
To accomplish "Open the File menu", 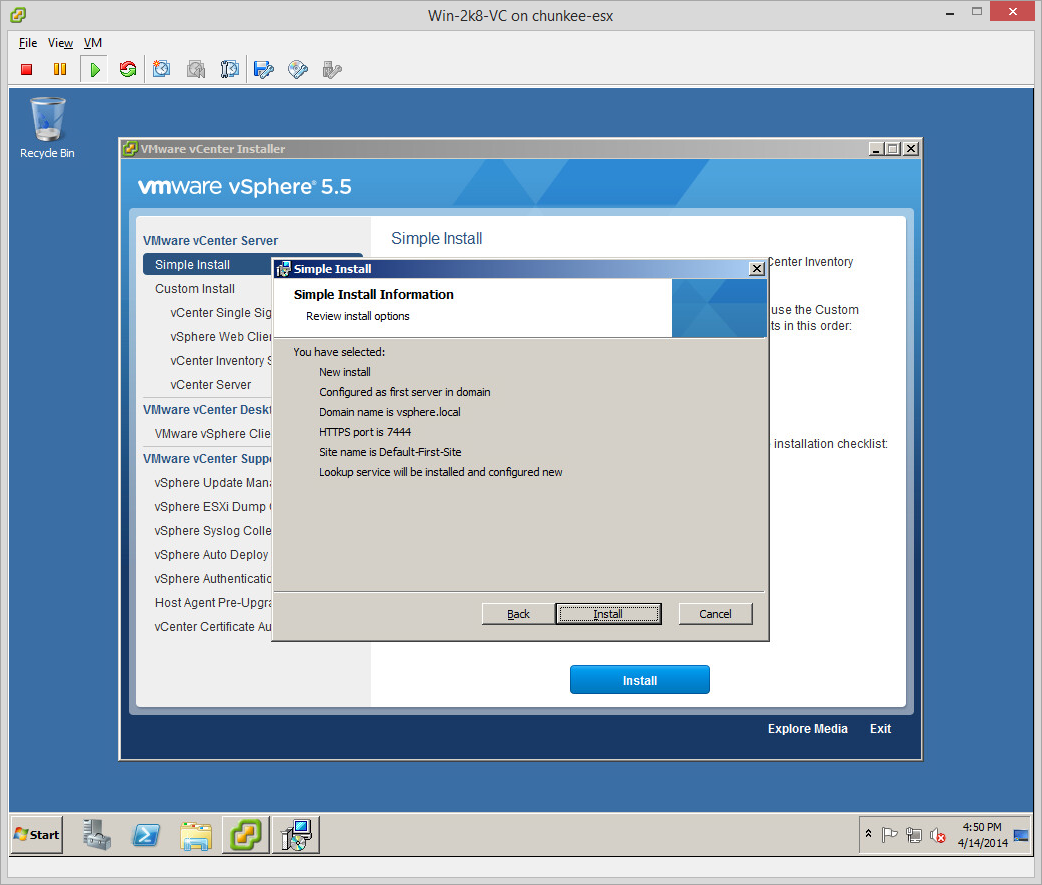I will tap(28, 43).
